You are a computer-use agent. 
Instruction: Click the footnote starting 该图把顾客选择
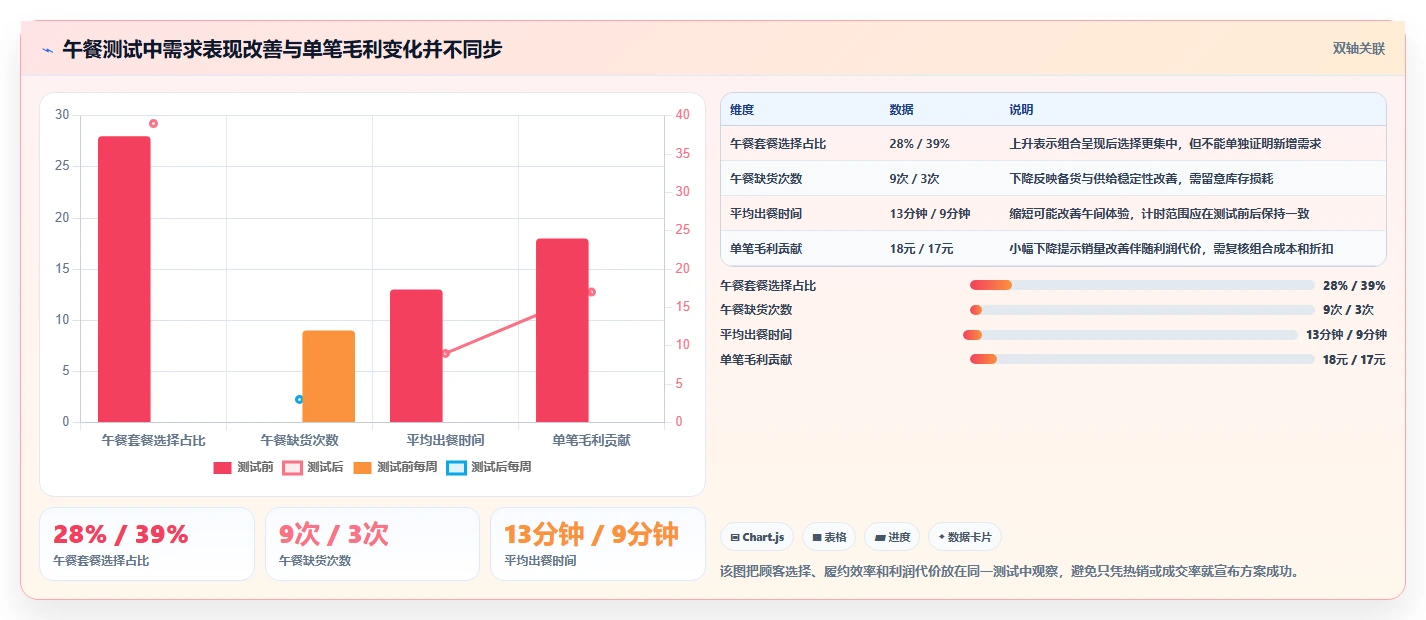click(x=1009, y=571)
